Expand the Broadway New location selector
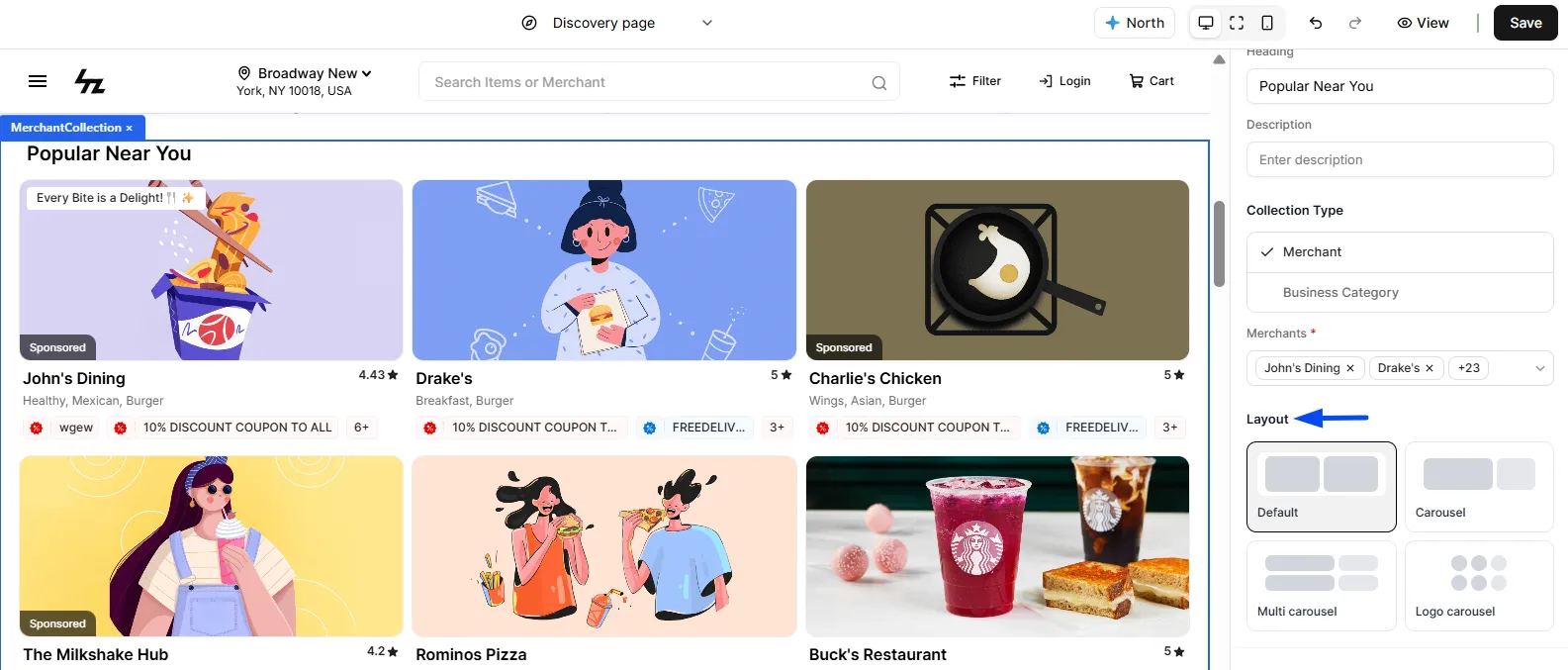Viewport: 1568px width, 670px height. coord(306,73)
